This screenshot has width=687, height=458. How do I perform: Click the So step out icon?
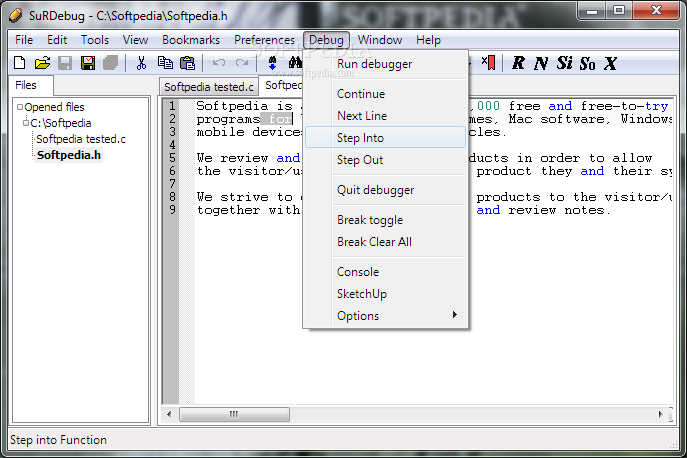pos(587,63)
